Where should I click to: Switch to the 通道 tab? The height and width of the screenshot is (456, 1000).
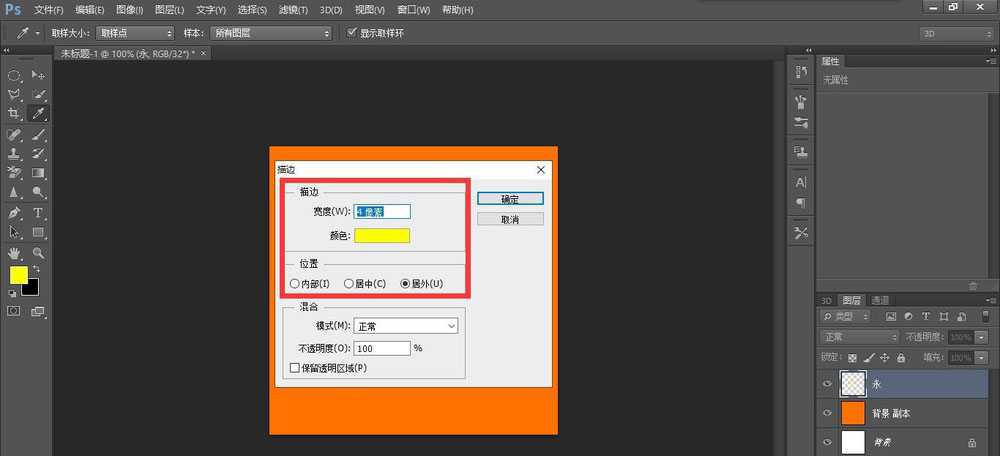point(880,300)
